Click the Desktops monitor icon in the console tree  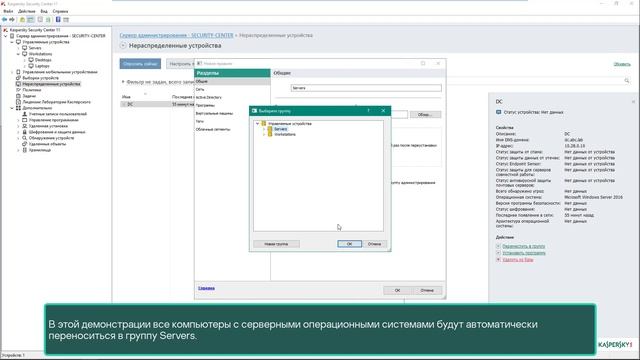point(31,60)
